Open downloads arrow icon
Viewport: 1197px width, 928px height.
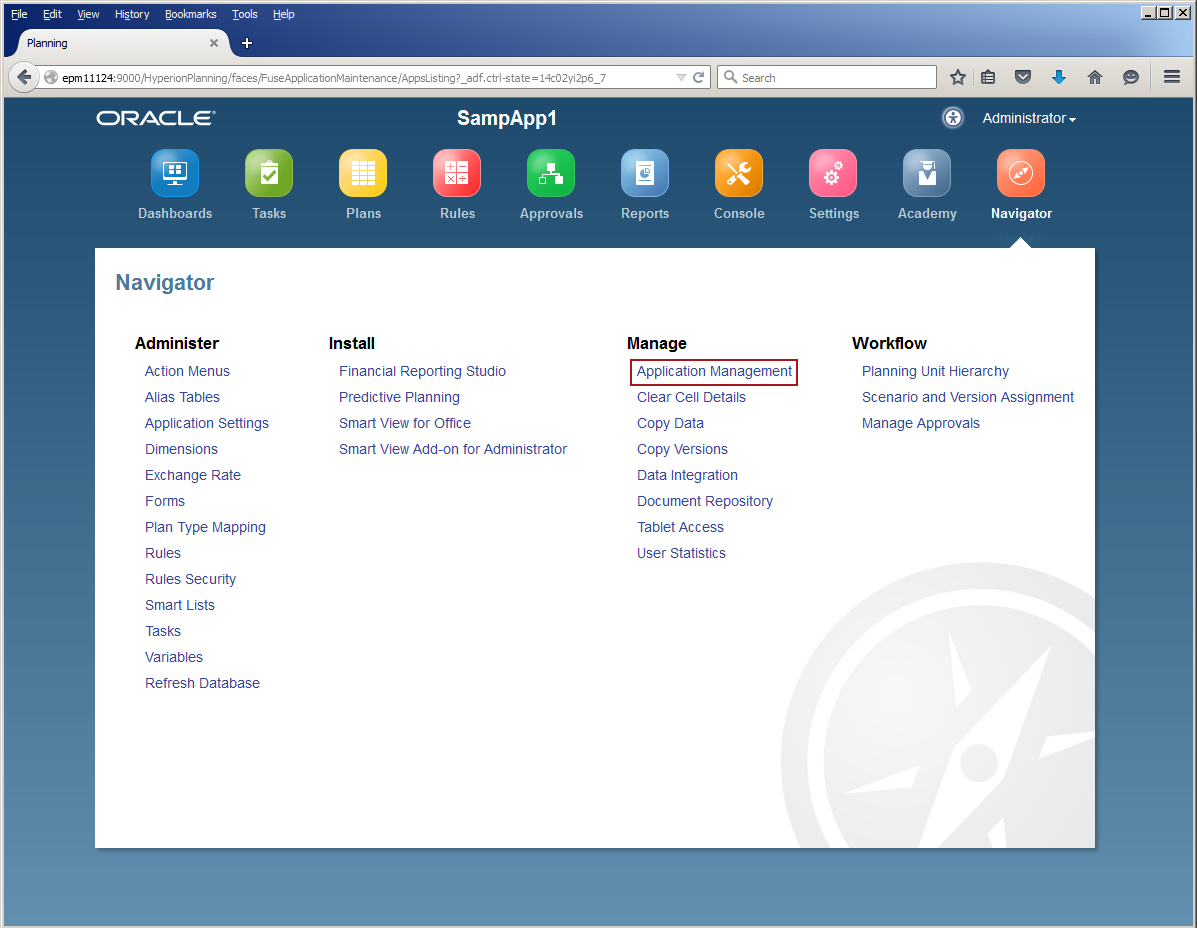click(x=1059, y=77)
